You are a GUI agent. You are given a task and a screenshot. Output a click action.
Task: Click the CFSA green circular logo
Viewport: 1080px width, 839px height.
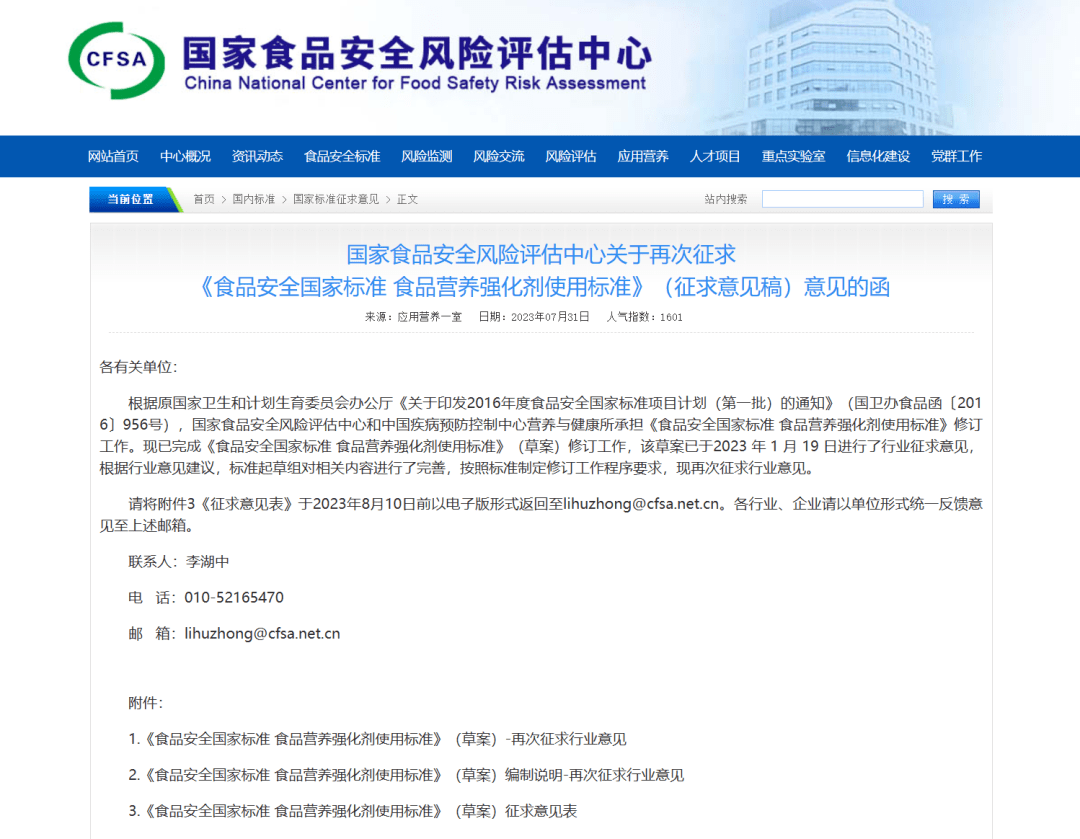(x=116, y=60)
